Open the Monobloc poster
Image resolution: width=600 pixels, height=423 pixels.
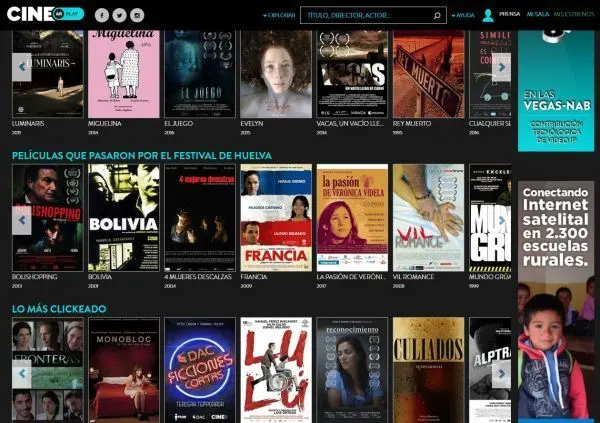(124, 370)
